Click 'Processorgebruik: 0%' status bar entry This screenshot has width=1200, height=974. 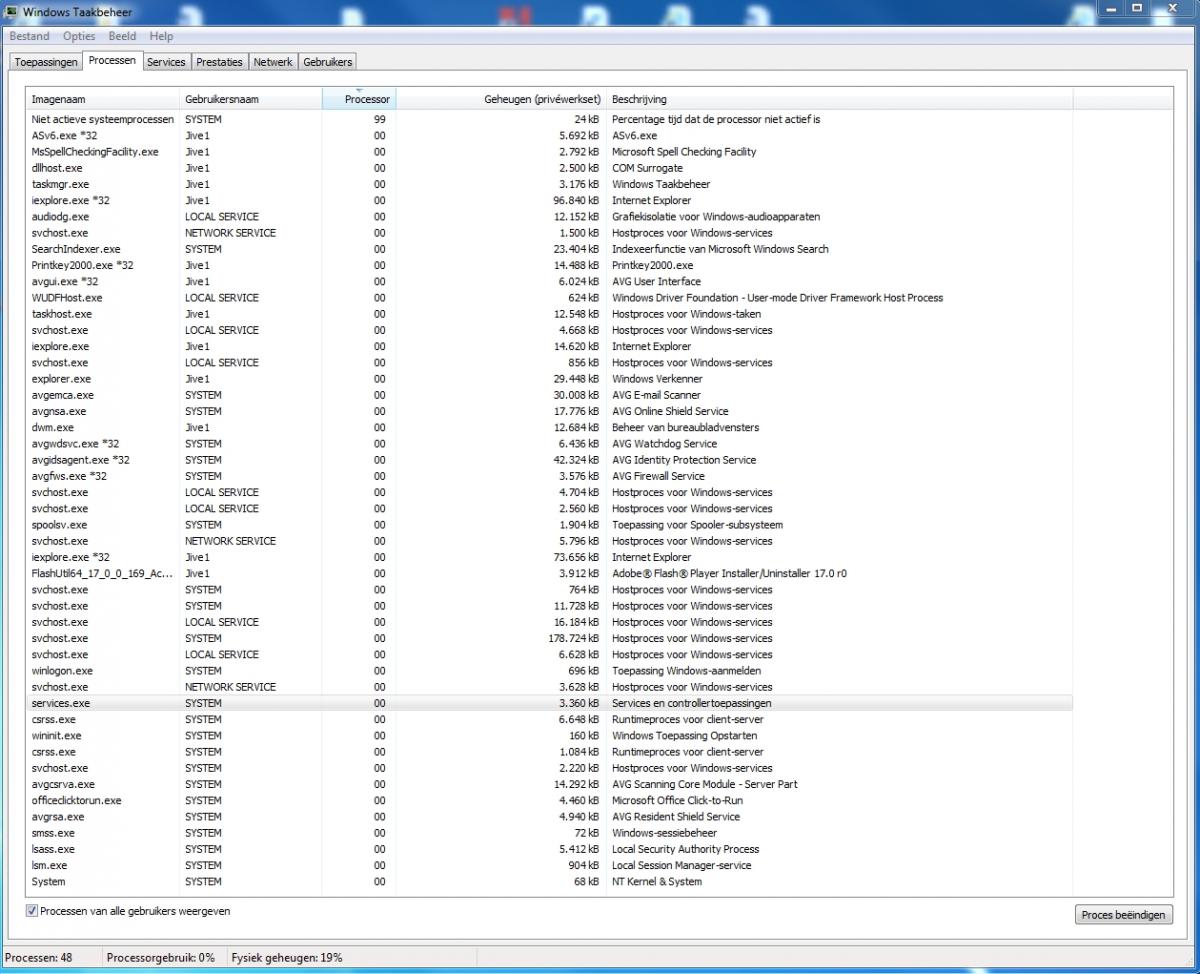click(160, 957)
